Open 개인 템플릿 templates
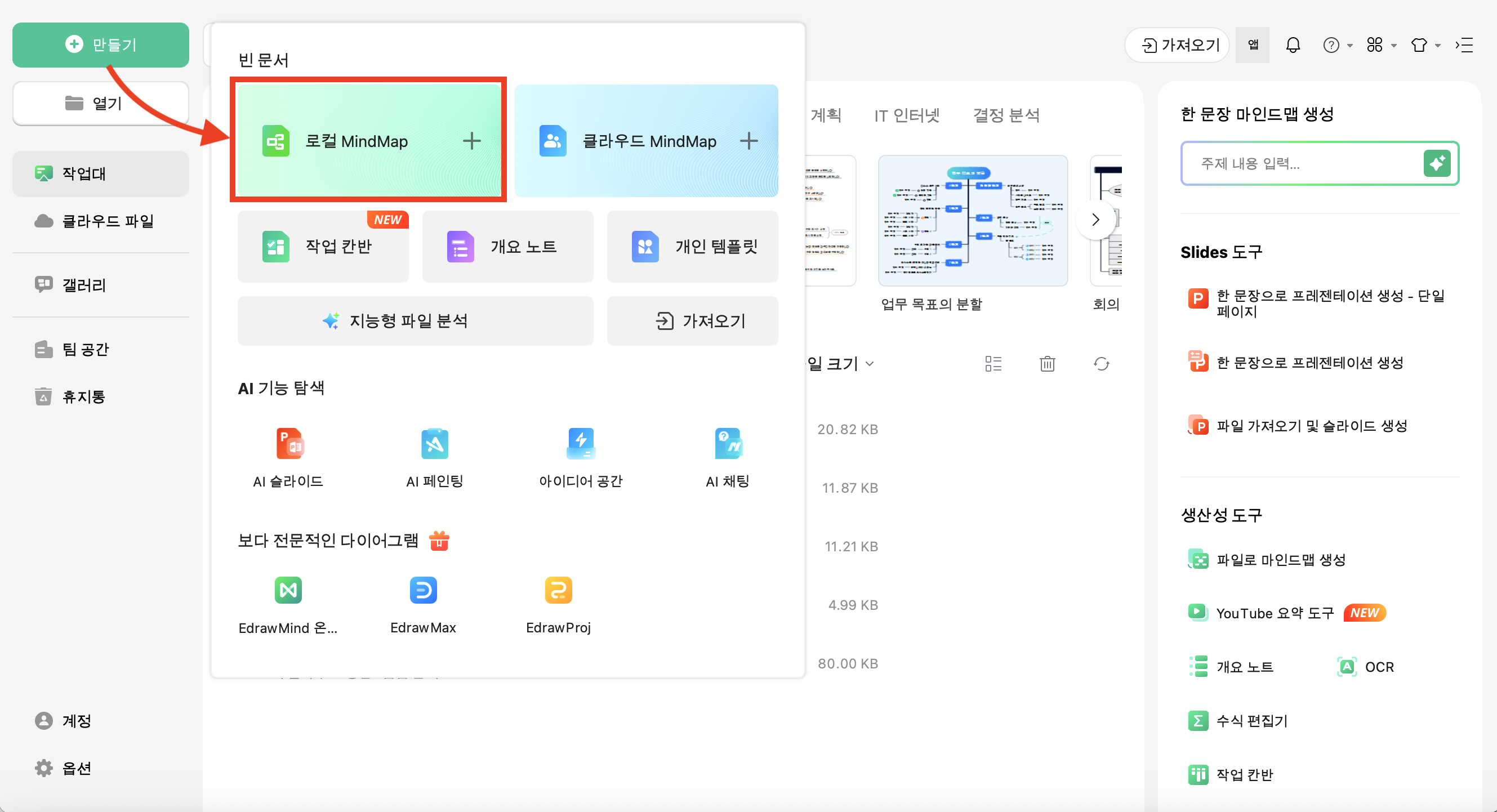This screenshot has width=1497, height=812. 693,247
